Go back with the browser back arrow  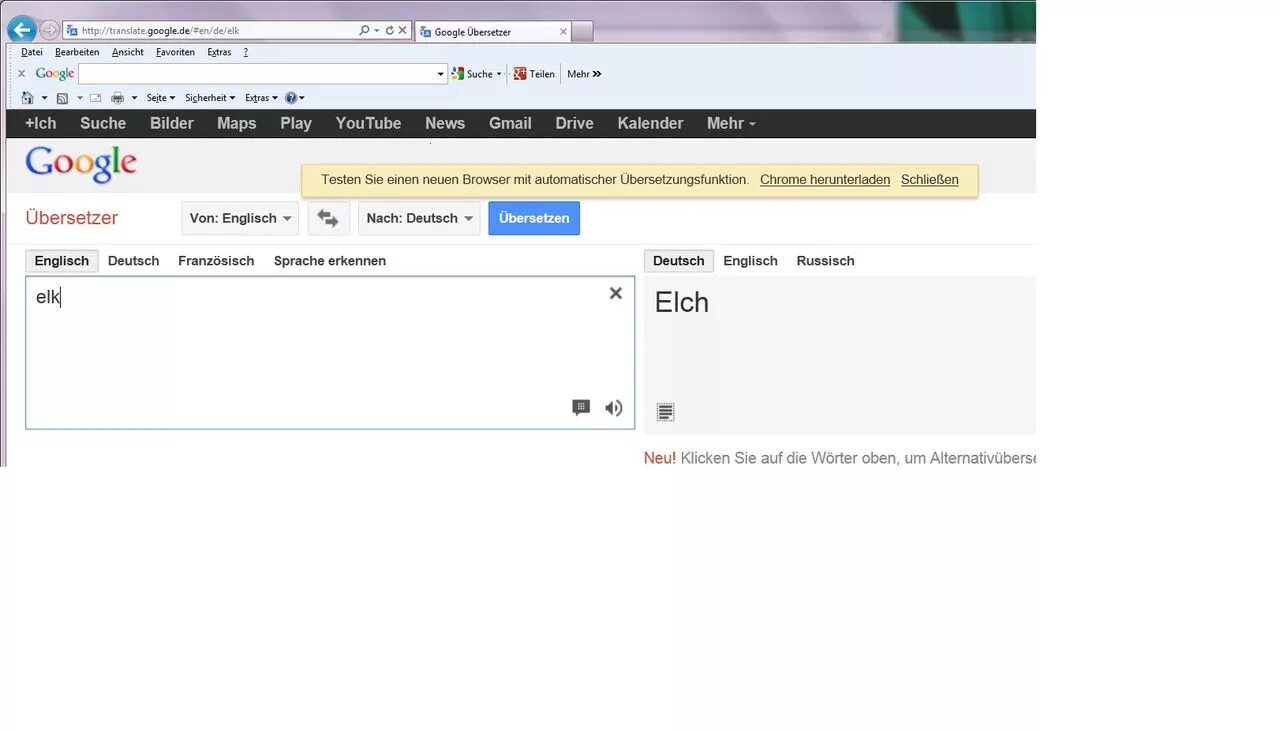click(x=21, y=30)
